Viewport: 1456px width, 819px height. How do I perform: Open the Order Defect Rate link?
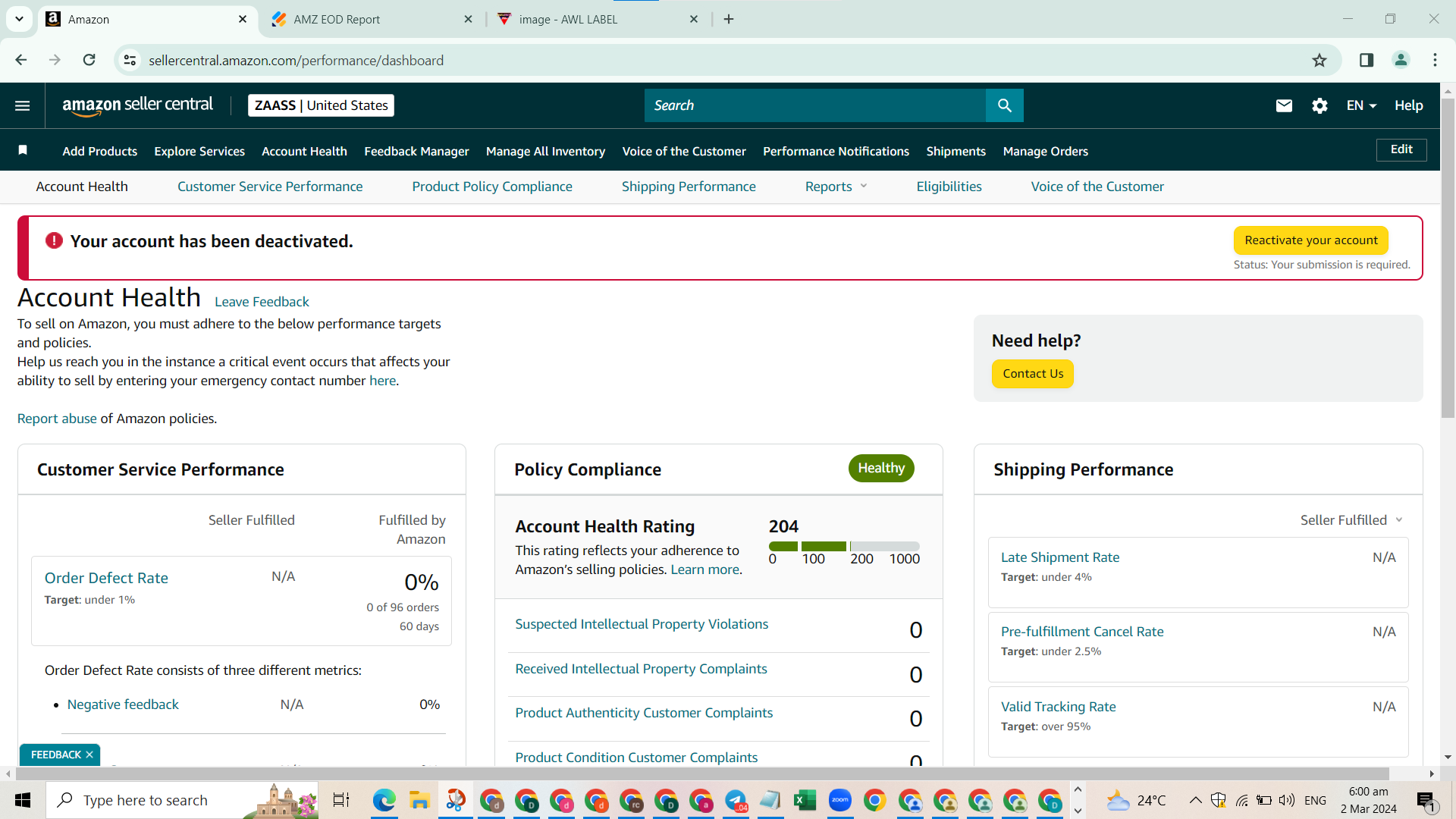(x=106, y=578)
